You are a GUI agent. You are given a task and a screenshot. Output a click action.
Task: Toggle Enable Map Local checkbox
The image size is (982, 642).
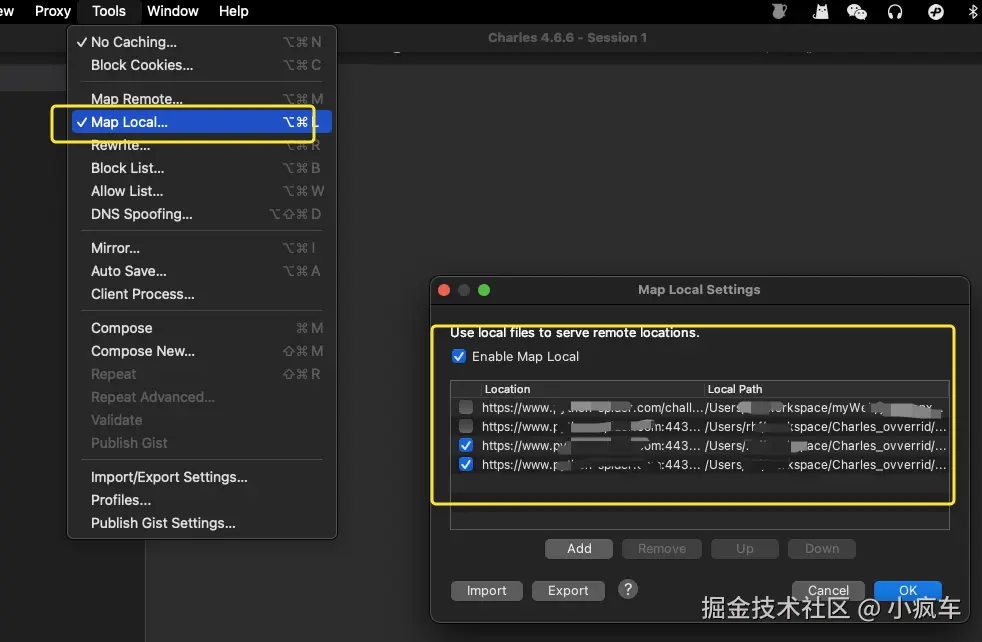pyautogui.click(x=459, y=356)
